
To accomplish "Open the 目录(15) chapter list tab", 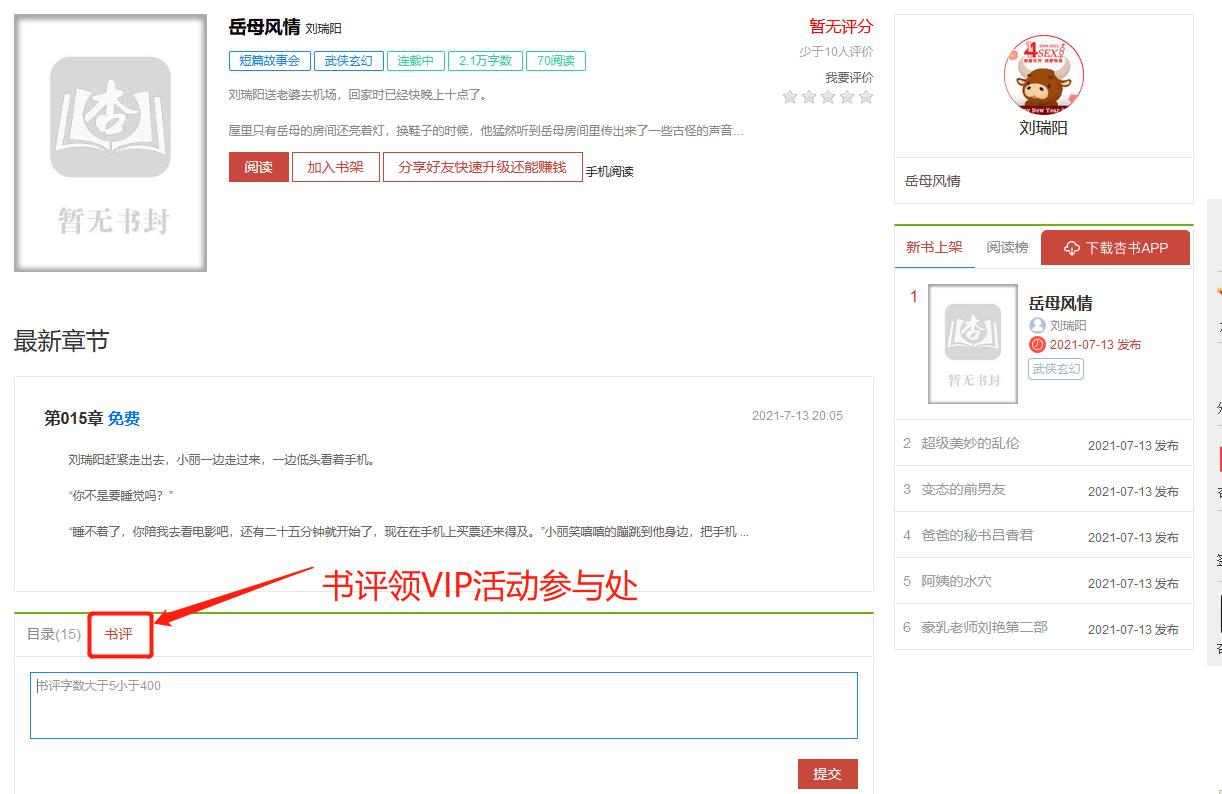I will 54,634.
